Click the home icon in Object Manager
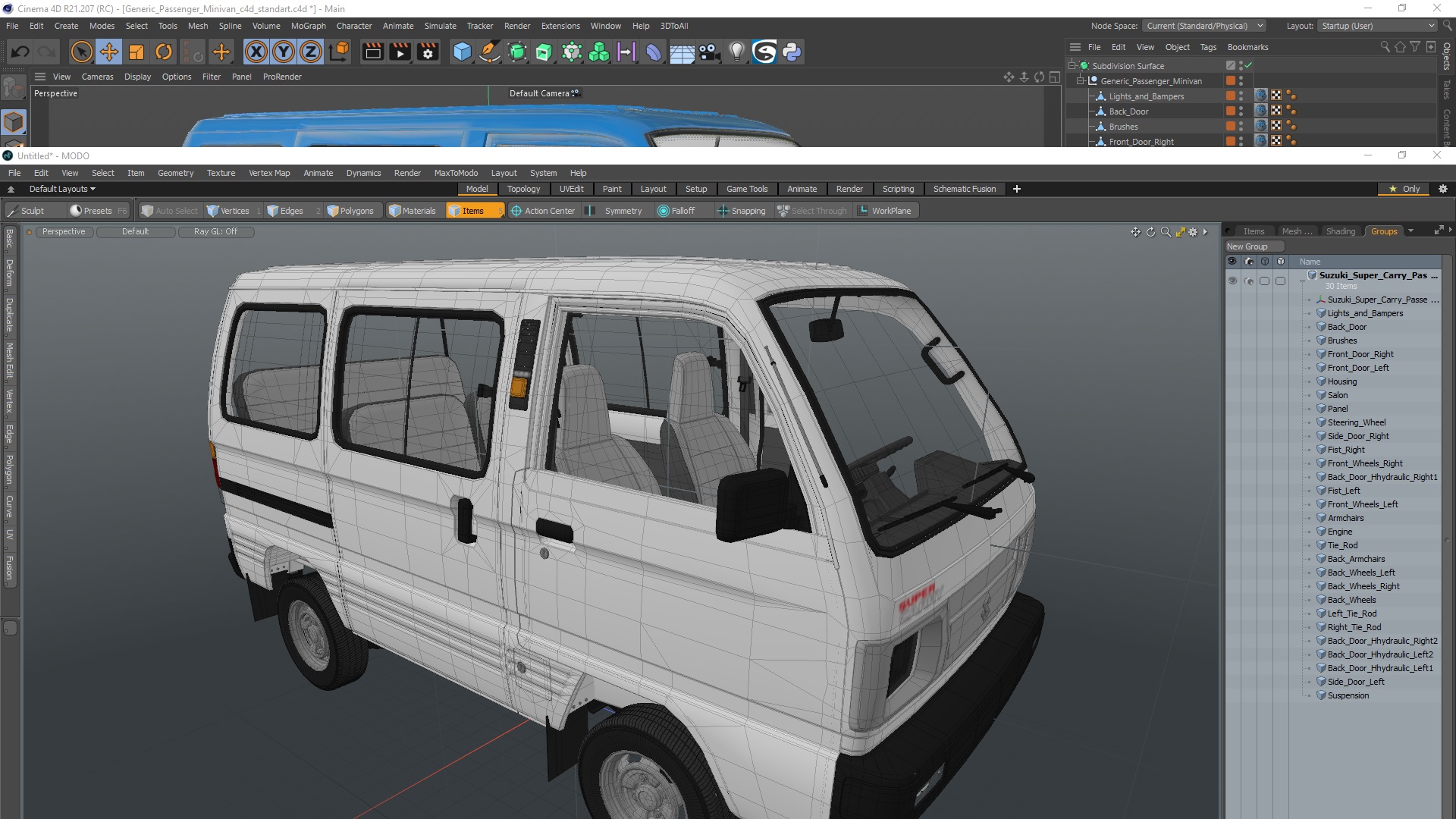This screenshot has height=819, width=1456. coord(1400,47)
